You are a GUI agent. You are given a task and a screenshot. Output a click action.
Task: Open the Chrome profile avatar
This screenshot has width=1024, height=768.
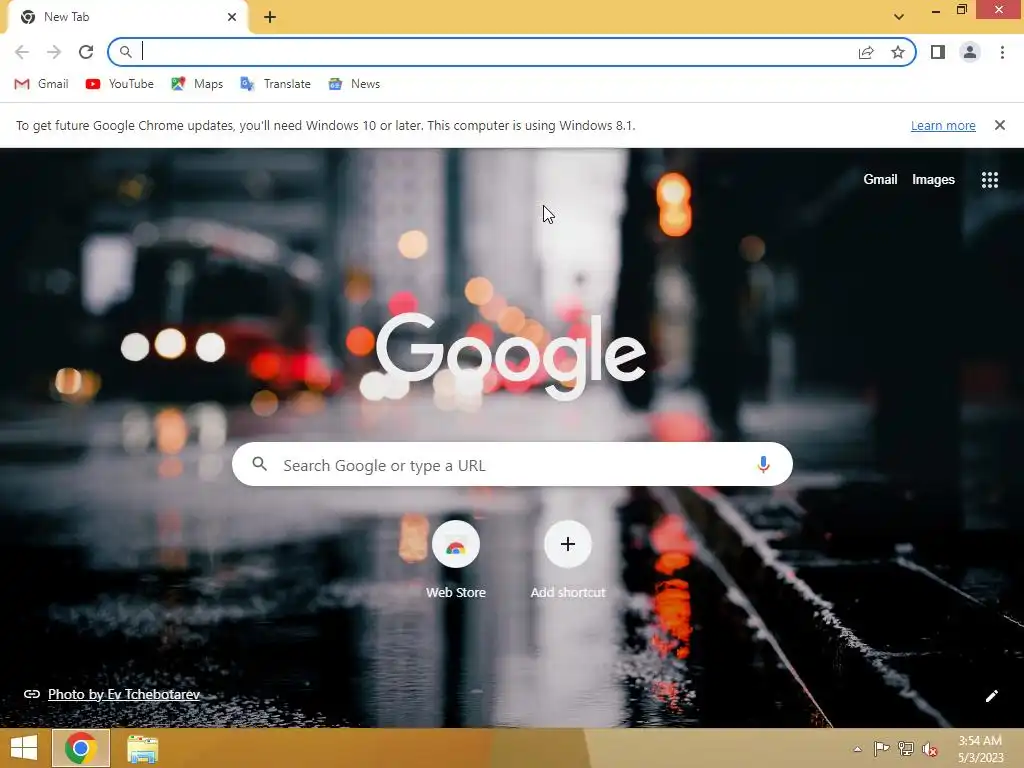pyautogui.click(x=970, y=52)
